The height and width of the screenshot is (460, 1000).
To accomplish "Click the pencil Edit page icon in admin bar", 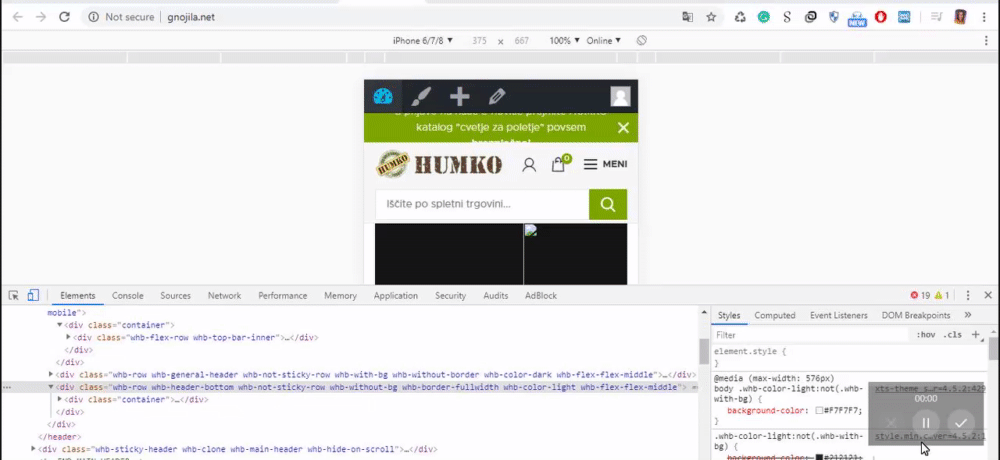I will [497, 96].
